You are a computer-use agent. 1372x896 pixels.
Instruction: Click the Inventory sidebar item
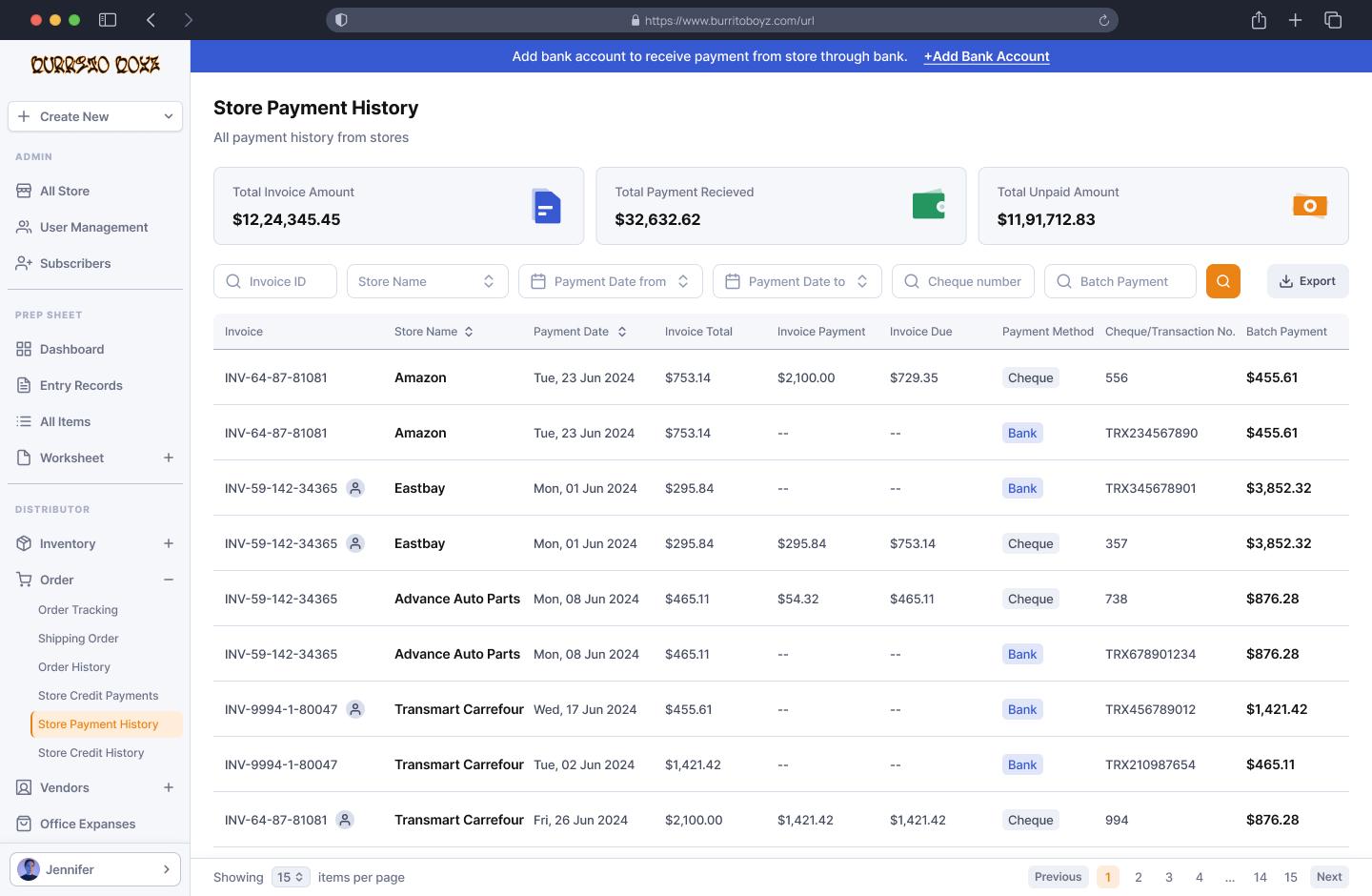click(68, 543)
